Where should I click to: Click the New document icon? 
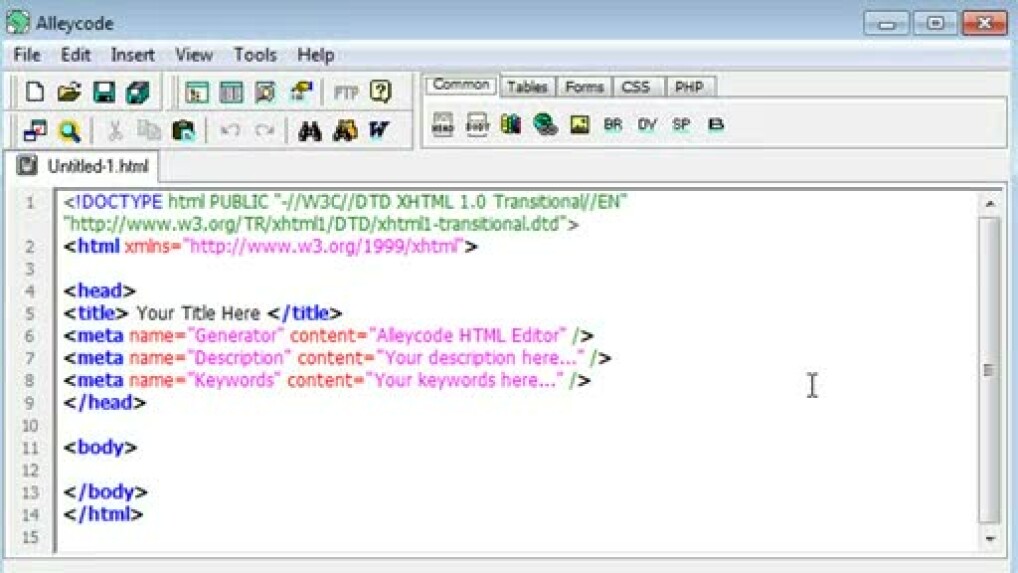click(x=35, y=92)
